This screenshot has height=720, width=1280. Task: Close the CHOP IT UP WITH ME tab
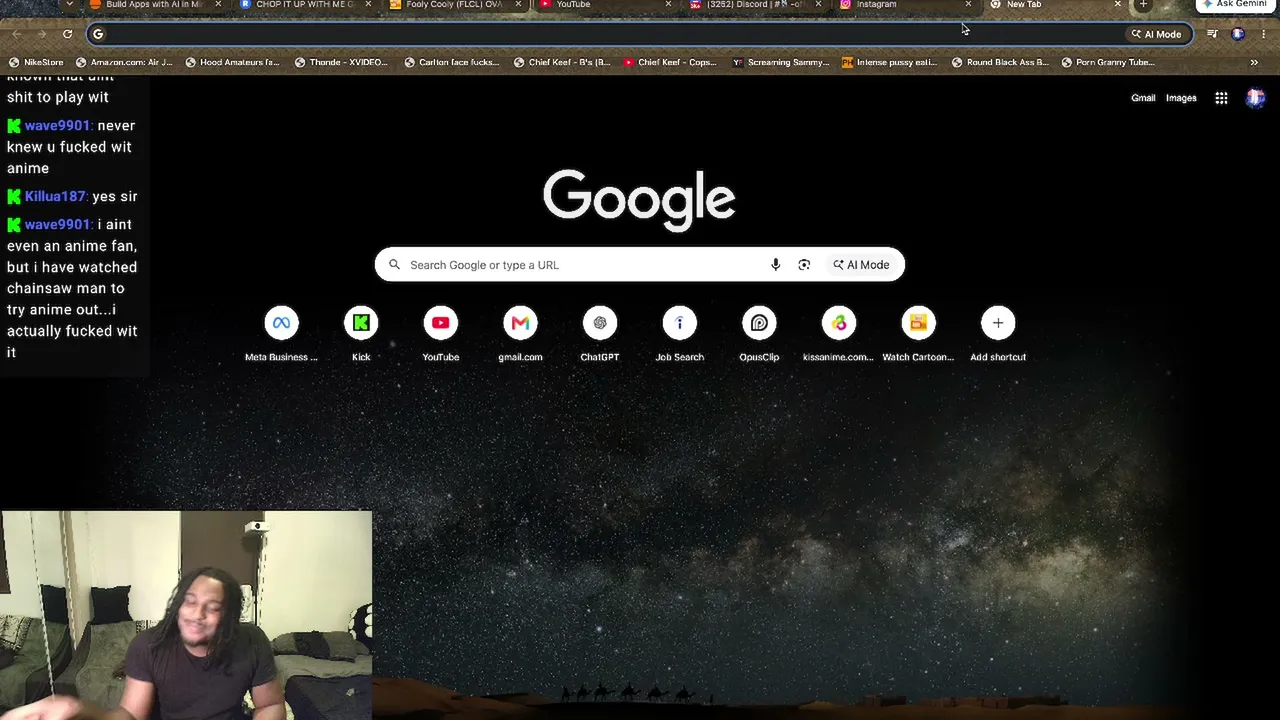click(x=368, y=4)
